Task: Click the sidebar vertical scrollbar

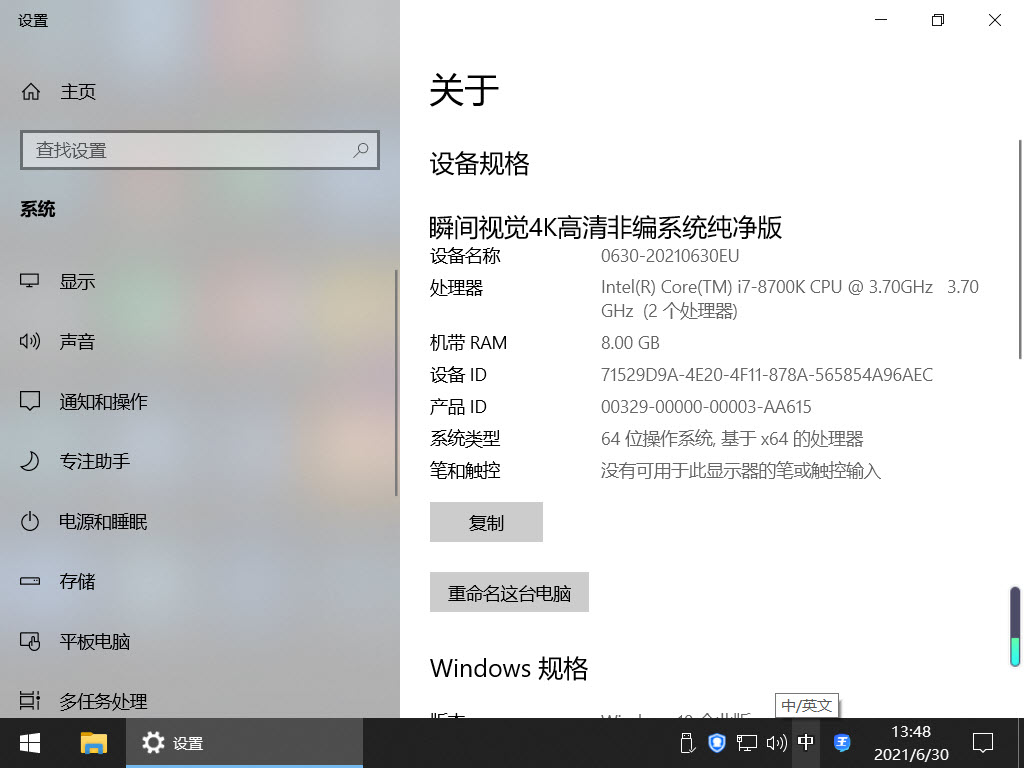Action: (x=396, y=383)
